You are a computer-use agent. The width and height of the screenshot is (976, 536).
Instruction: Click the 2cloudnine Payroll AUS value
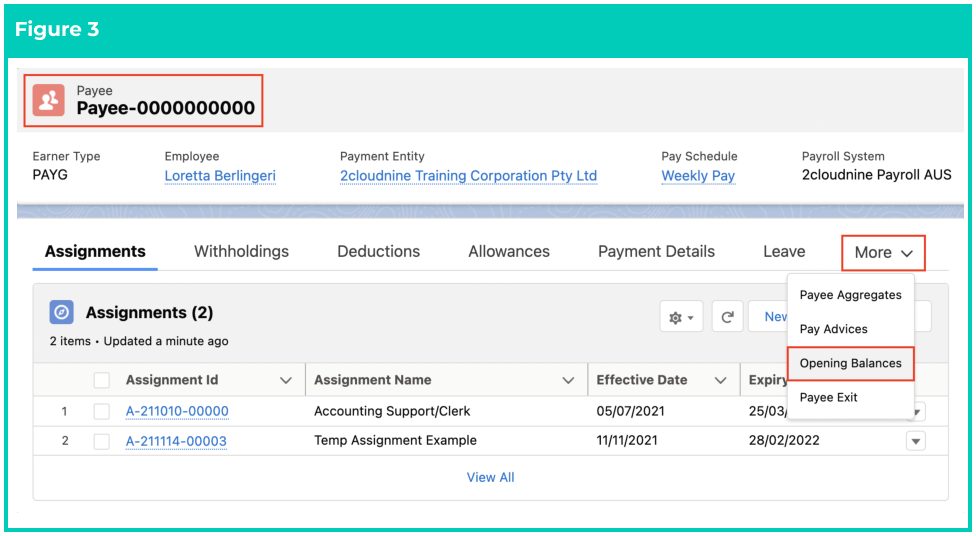coord(876,175)
